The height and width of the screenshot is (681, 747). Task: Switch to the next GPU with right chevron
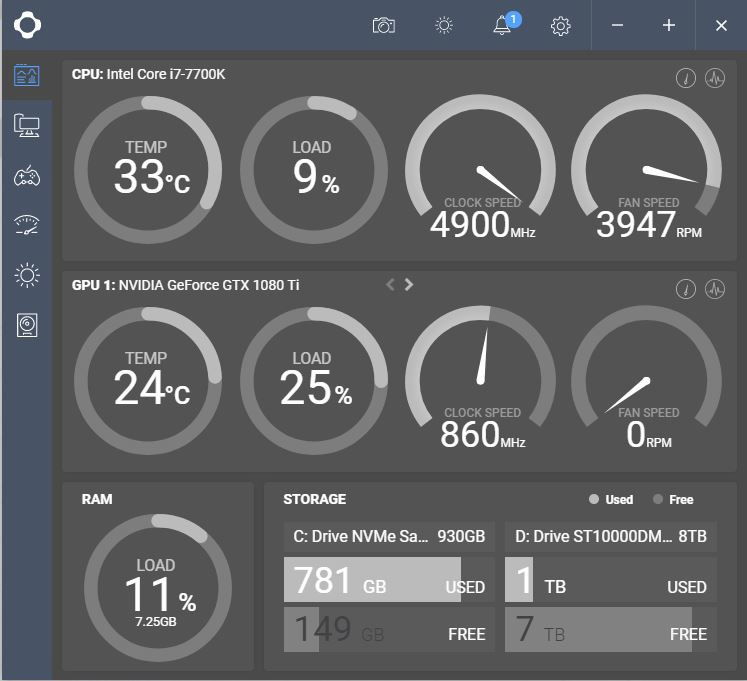pos(409,285)
